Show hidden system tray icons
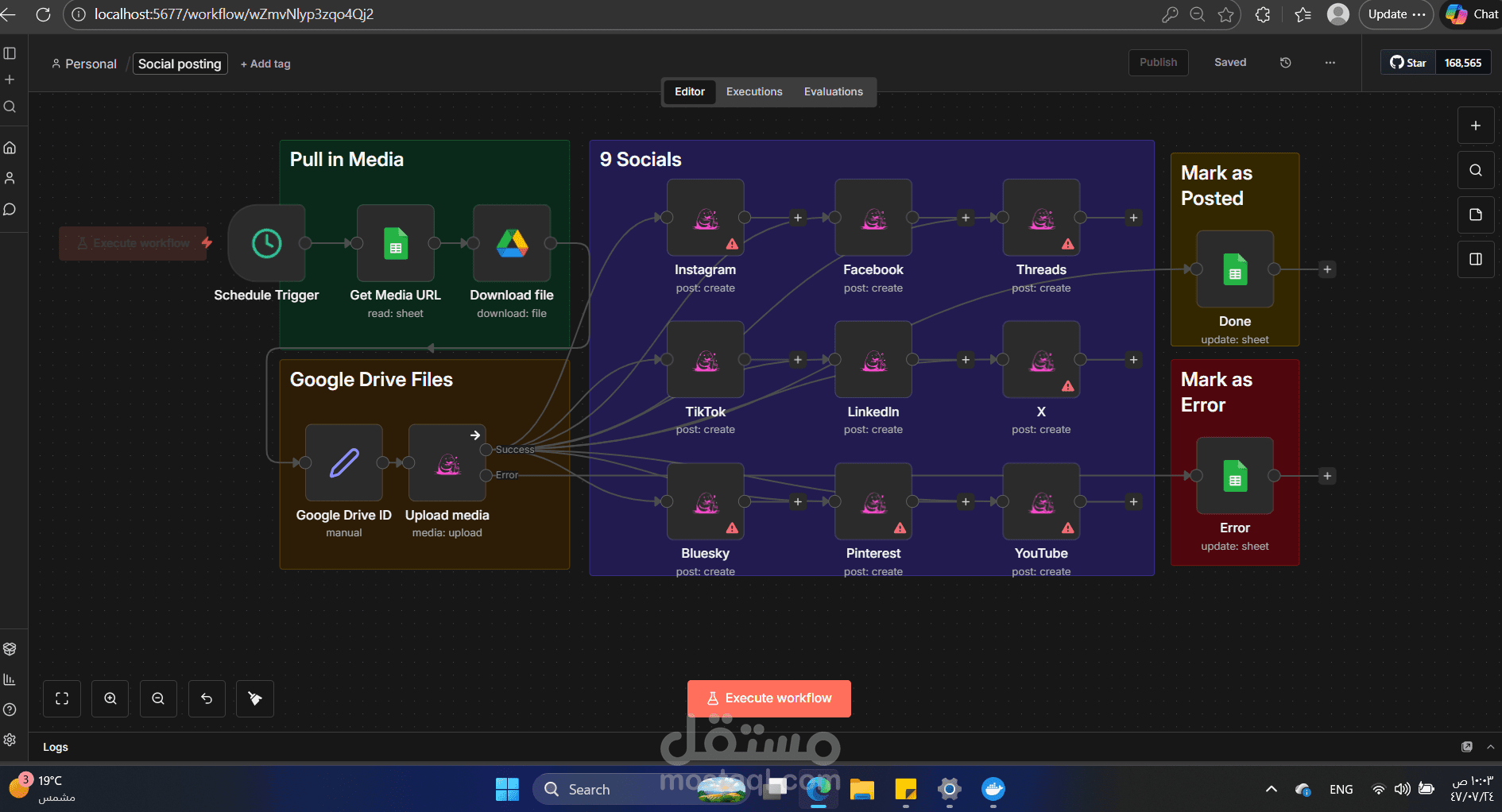This screenshot has height=812, width=1502. (x=1272, y=789)
